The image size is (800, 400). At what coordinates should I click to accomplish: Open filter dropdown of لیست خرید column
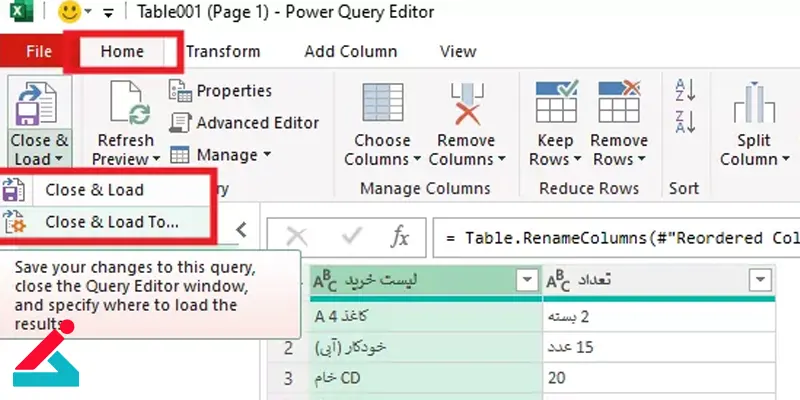coord(527,280)
